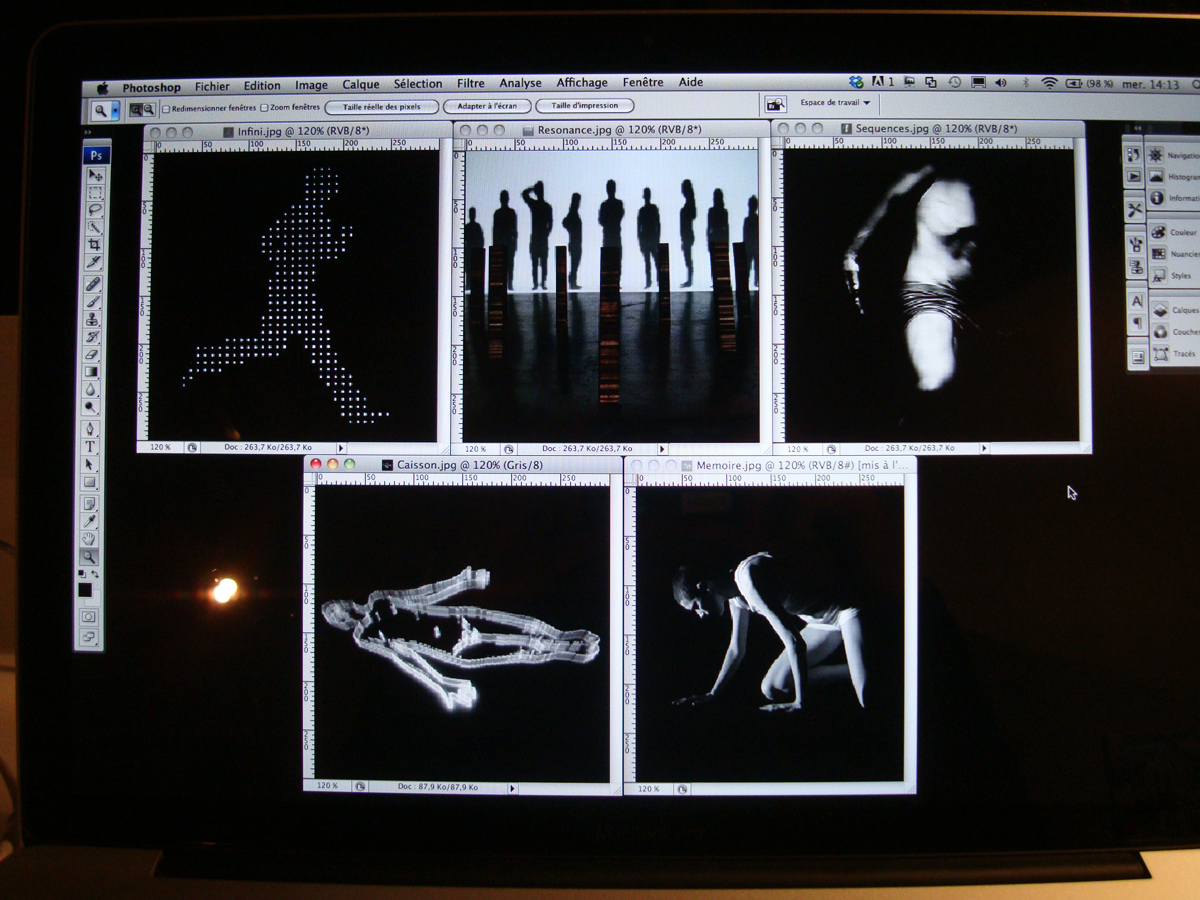Click the zoom percentage field in Infini.jpg
The height and width of the screenshot is (900, 1200).
[161, 448]
